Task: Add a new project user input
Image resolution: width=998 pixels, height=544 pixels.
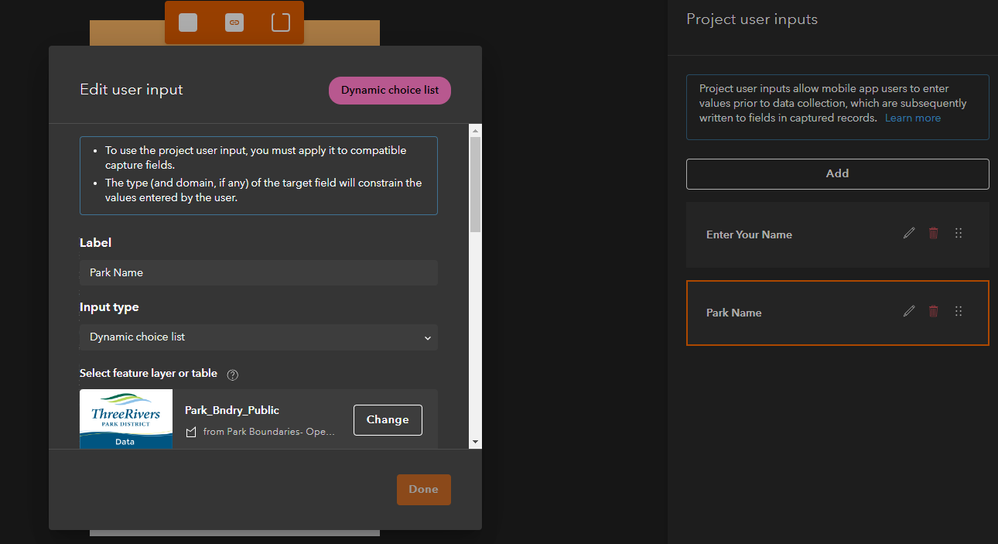Action: point(837,173)
